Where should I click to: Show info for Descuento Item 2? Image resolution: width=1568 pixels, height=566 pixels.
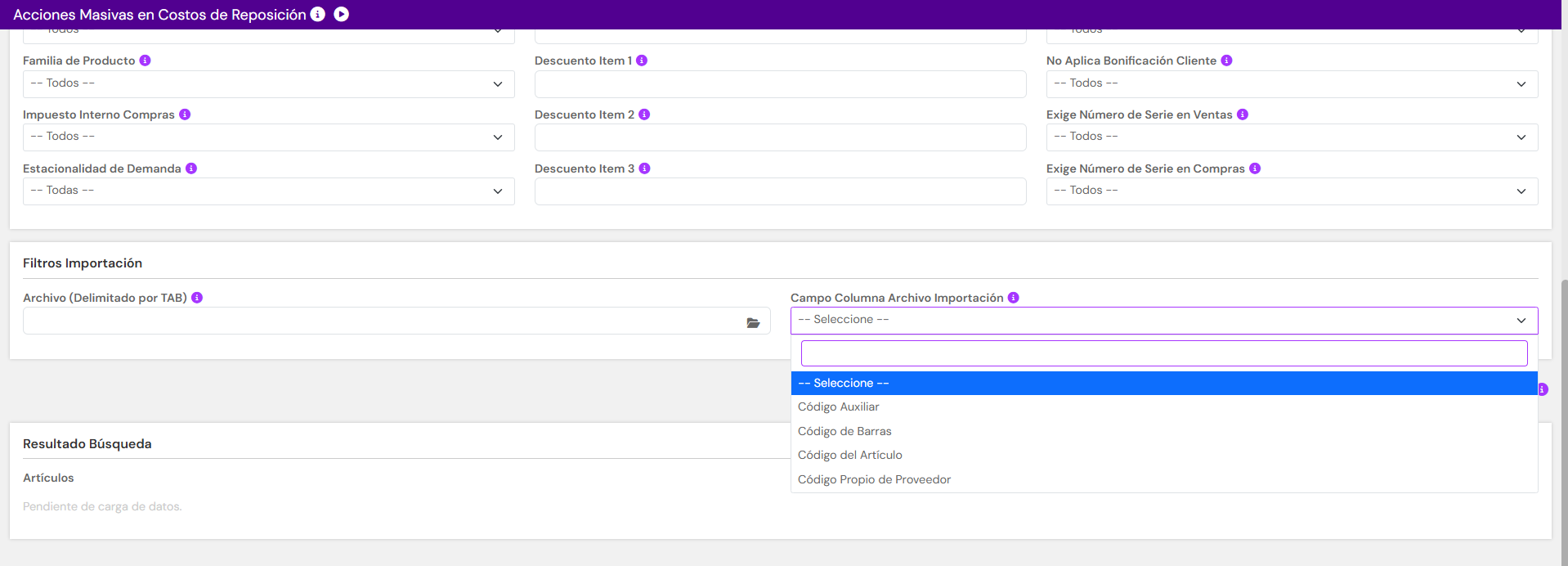[x=644, y=115]
